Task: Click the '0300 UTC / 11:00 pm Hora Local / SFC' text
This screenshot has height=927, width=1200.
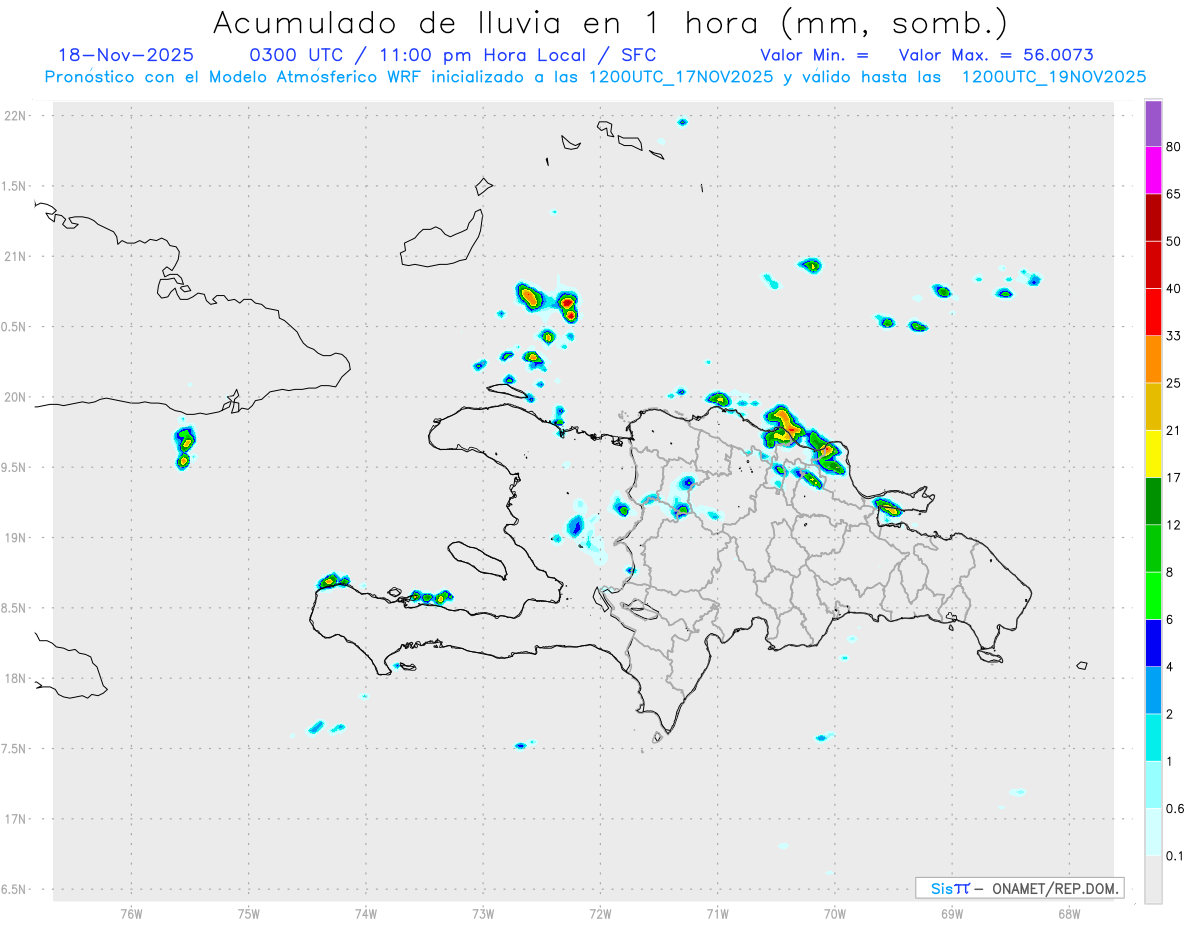Action: pos(452,56)
